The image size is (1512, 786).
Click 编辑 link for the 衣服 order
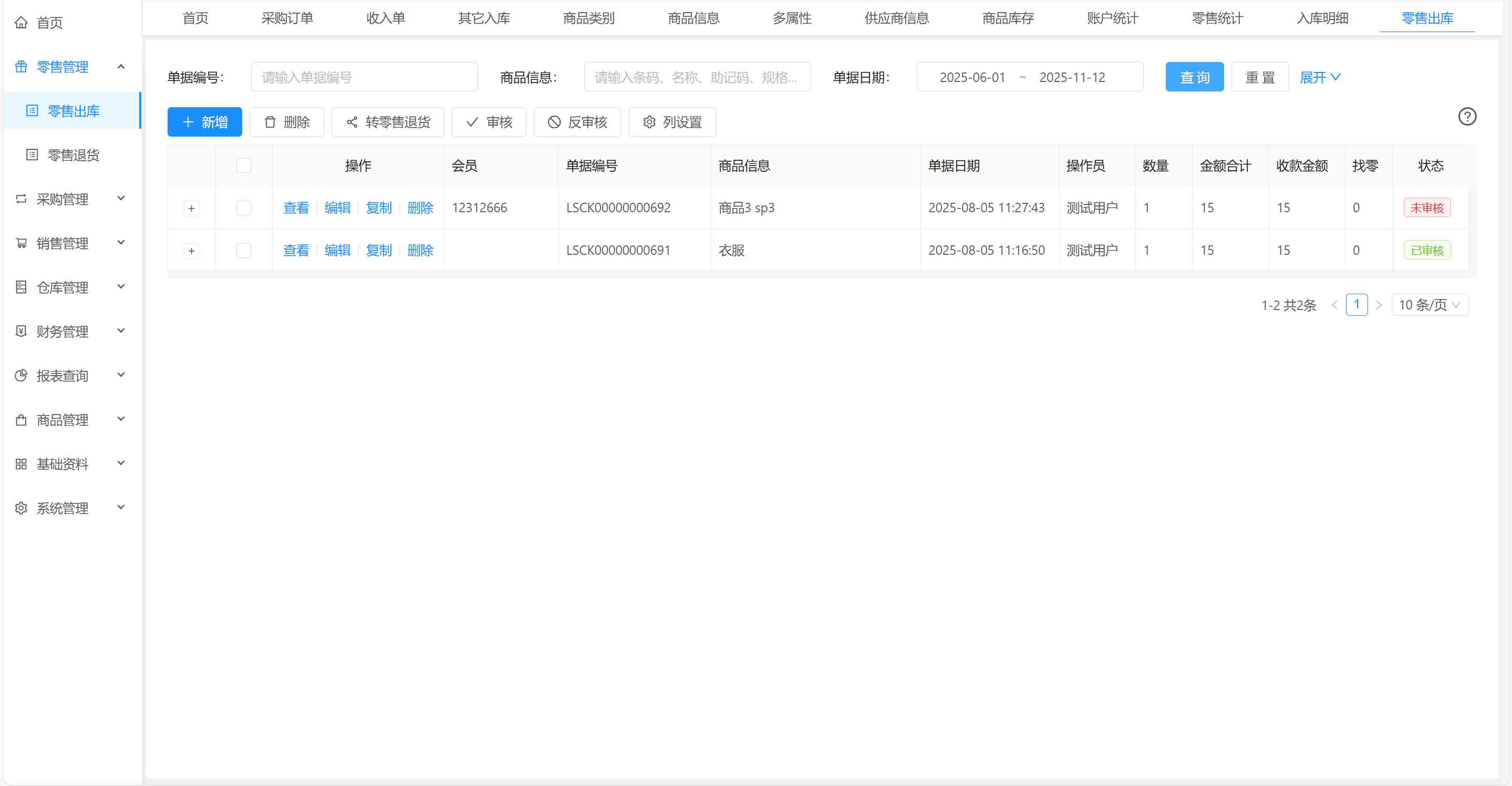(337, 251)
